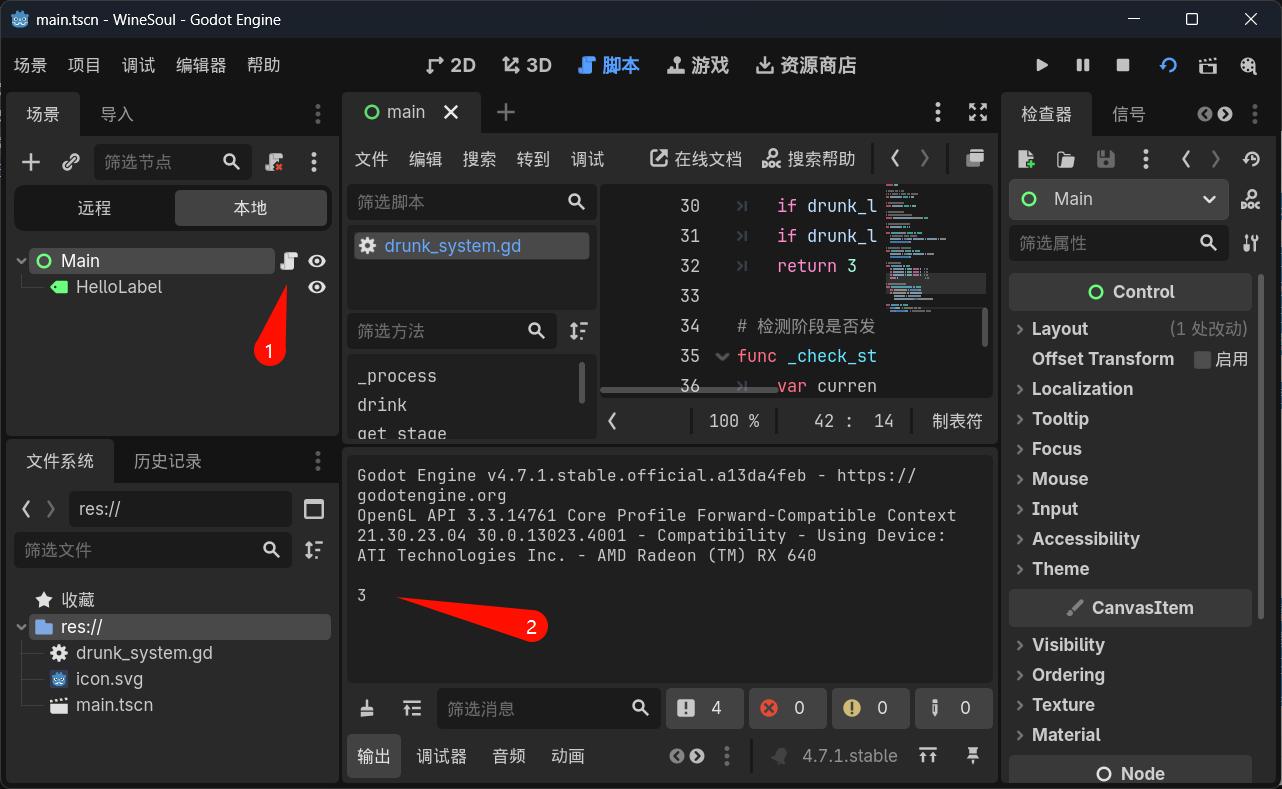Viewport: 1282px width, 789px height.
Task: Click the 搜索帮助 button
Action: coord(809,159)
